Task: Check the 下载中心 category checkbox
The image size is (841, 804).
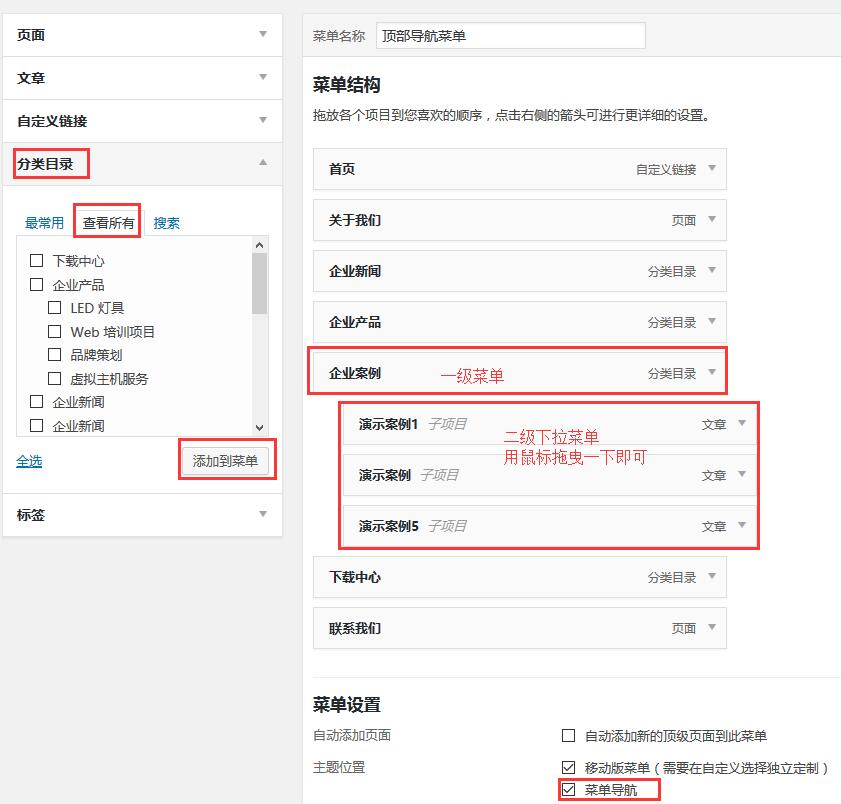Action: coord(37,261)
